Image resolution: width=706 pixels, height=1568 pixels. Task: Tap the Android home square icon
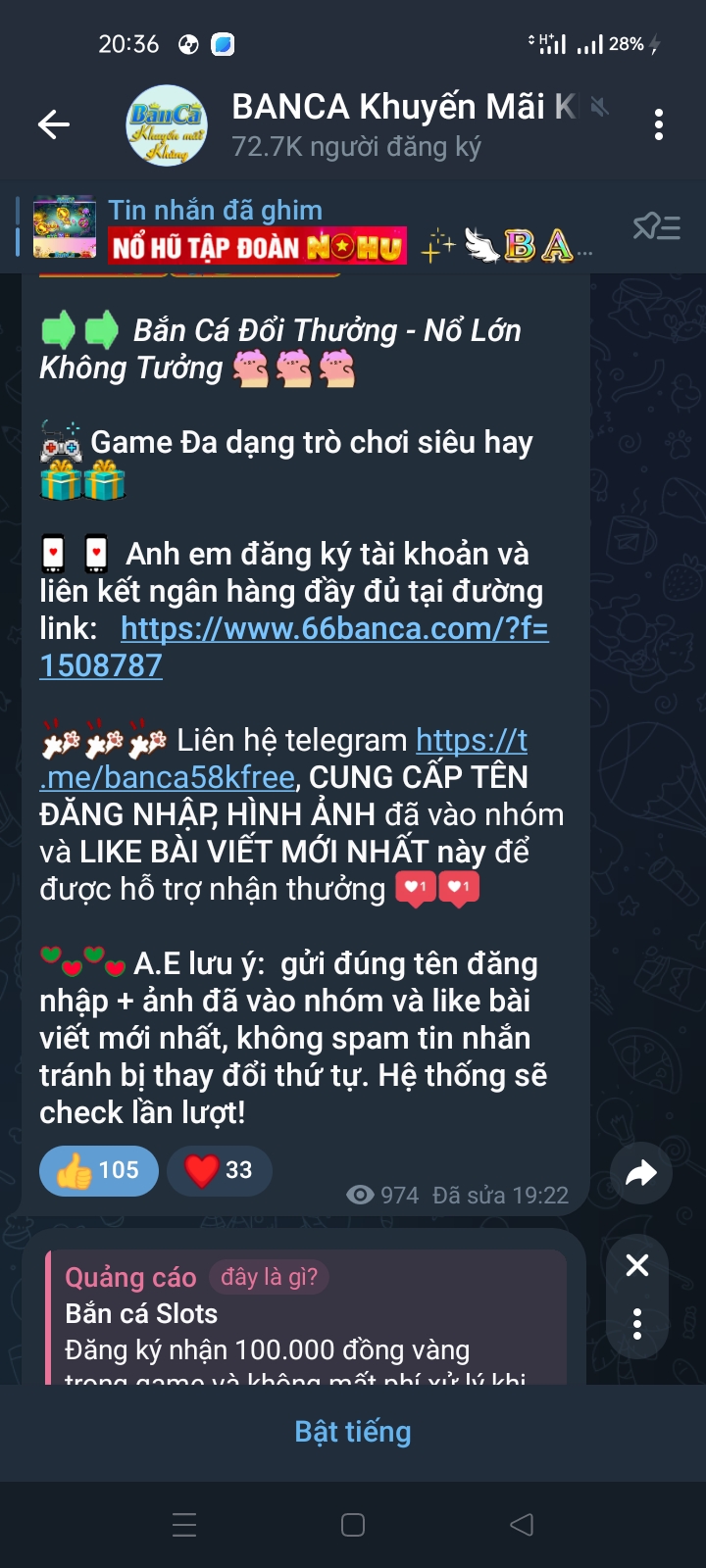click(353, 1525)
